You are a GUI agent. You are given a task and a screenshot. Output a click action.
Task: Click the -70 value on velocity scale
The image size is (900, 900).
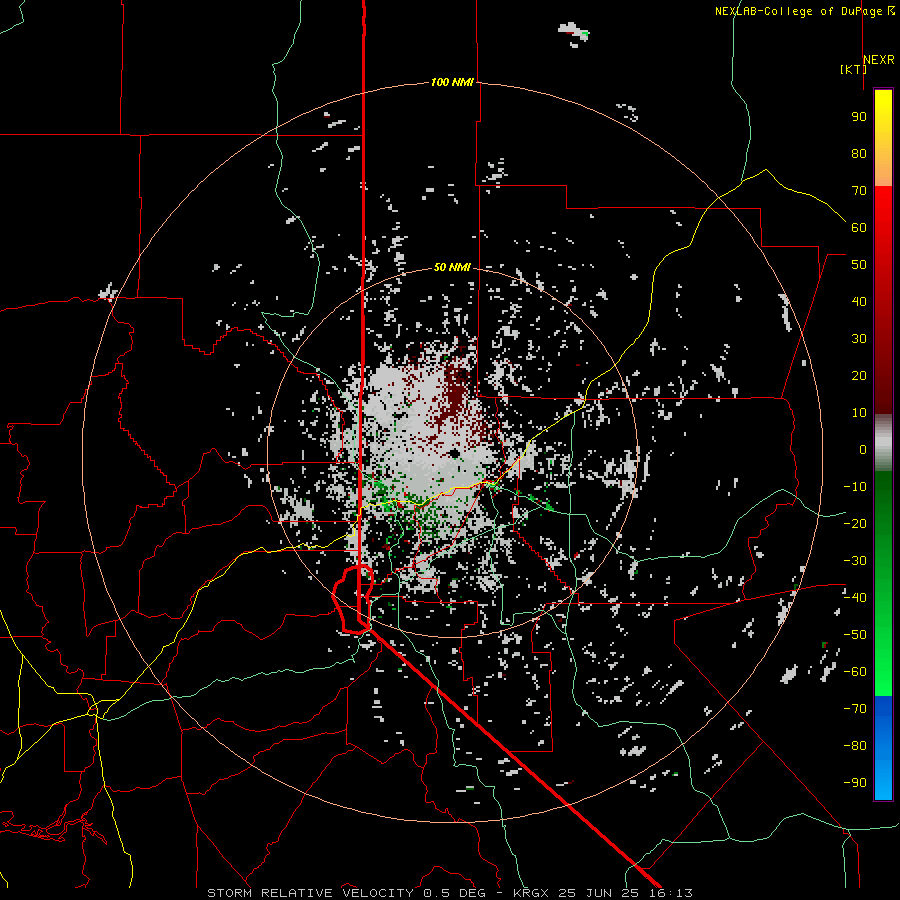coord(855,709)
